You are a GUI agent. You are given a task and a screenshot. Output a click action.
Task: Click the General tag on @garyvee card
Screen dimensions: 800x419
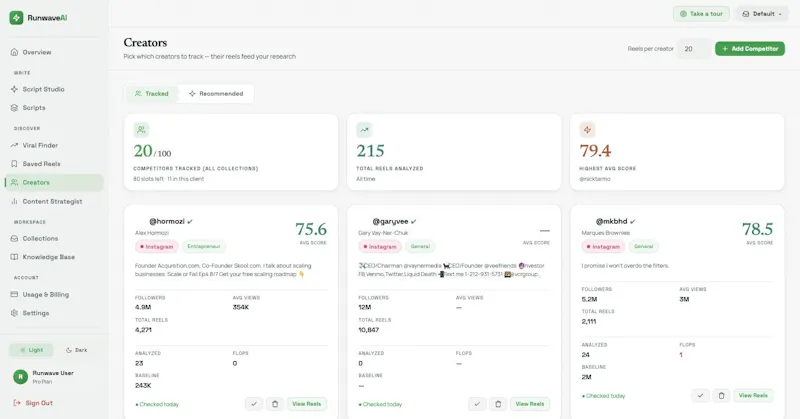coord(420,247)
